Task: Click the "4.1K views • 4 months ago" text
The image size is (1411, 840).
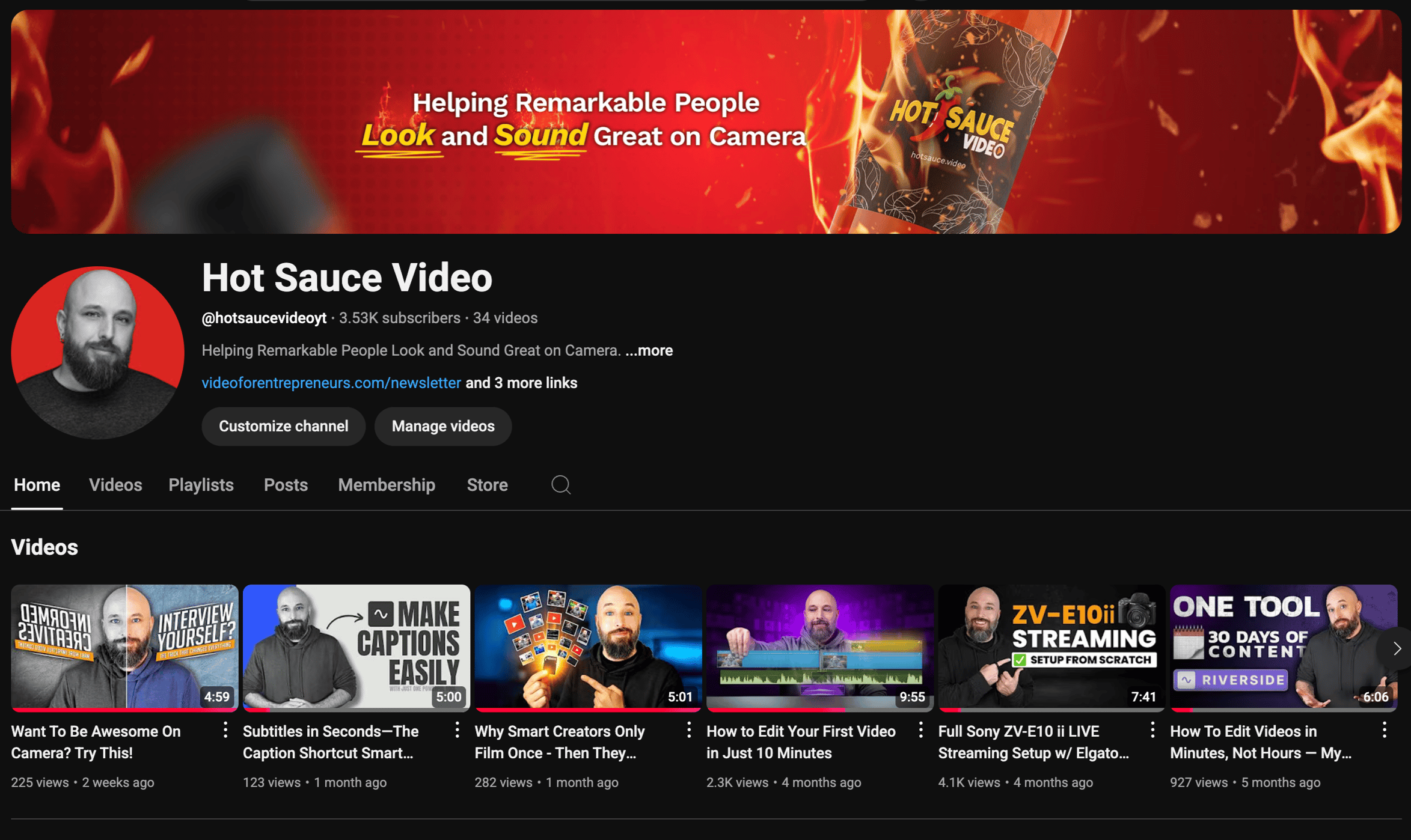Action: pyautogui.click(x=1015, y=782)
